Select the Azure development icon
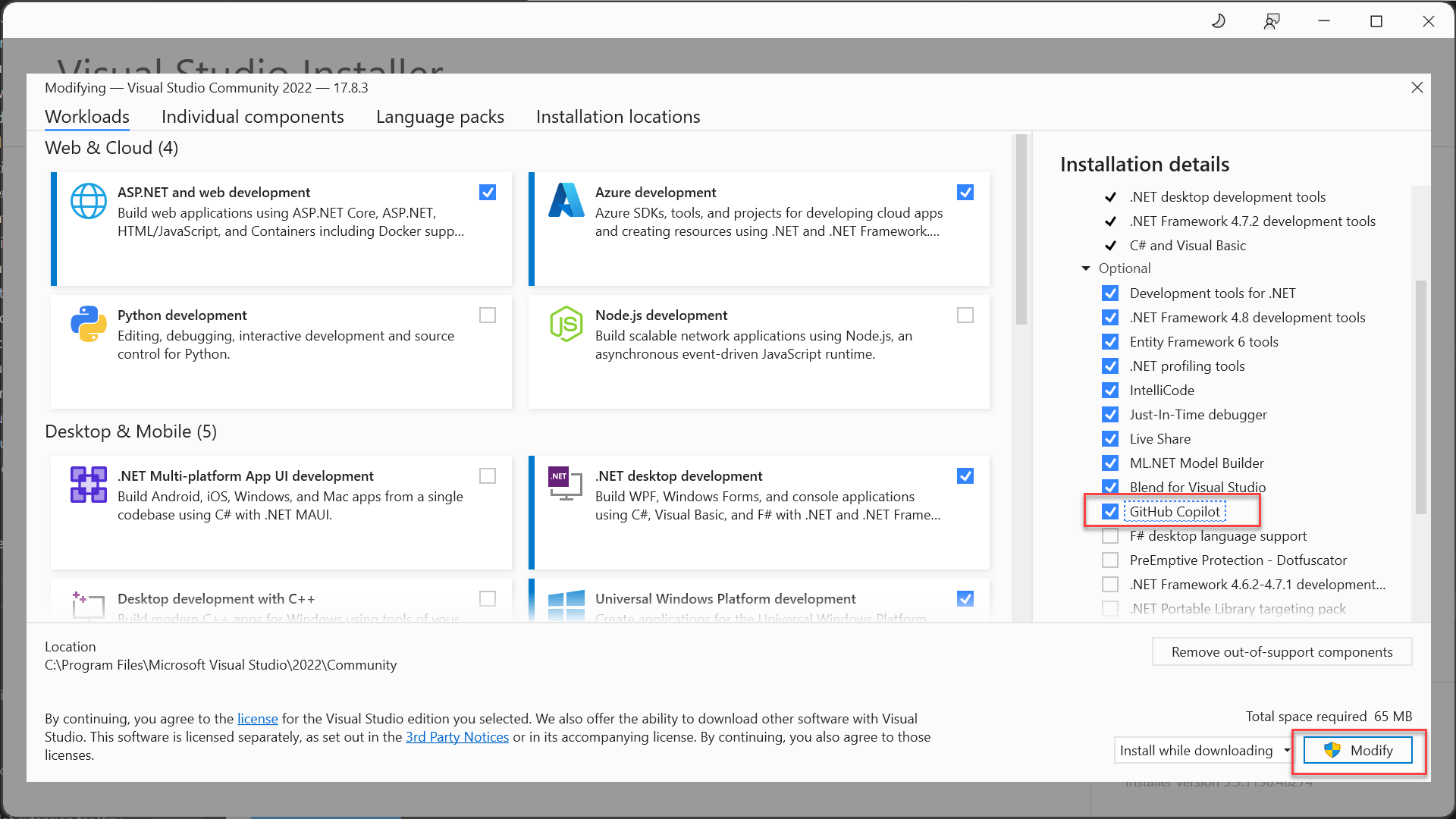This screenshot has height=819, width=1456. (566, 201)
